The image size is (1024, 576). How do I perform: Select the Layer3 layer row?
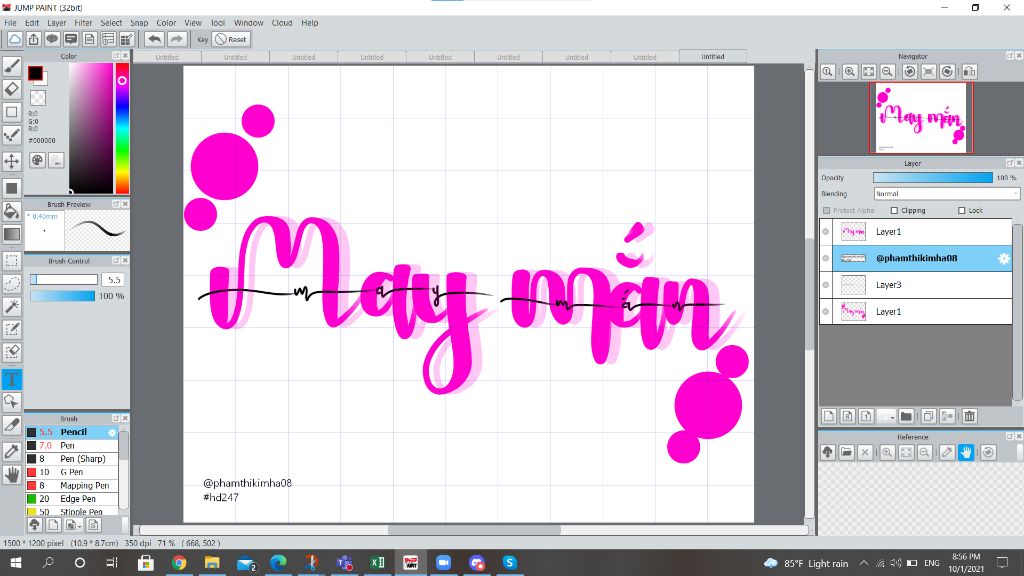[916, 285]
